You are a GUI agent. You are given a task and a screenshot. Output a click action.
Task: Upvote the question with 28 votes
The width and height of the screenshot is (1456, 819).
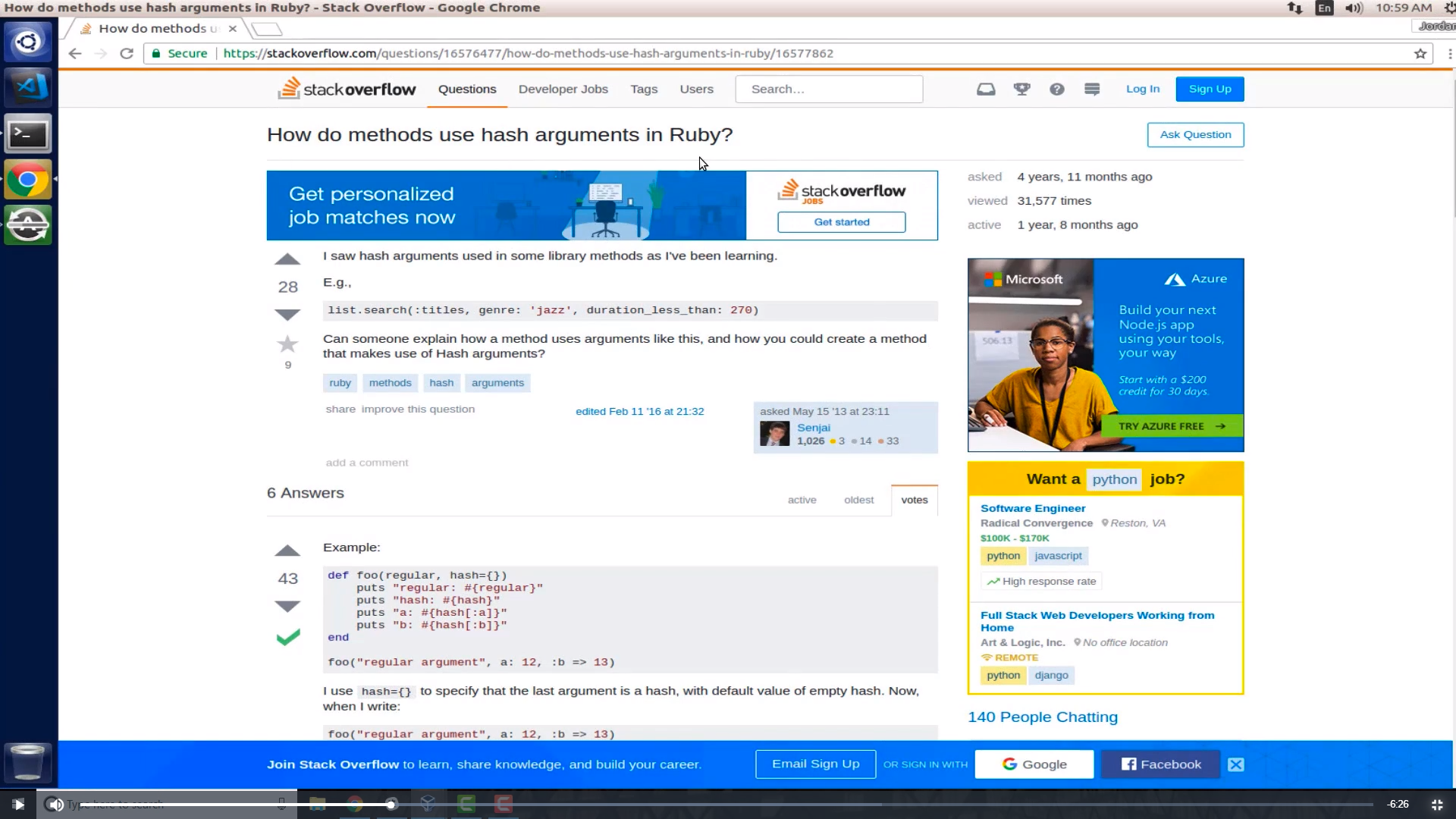pyautogui.click(x=287, y=259)
